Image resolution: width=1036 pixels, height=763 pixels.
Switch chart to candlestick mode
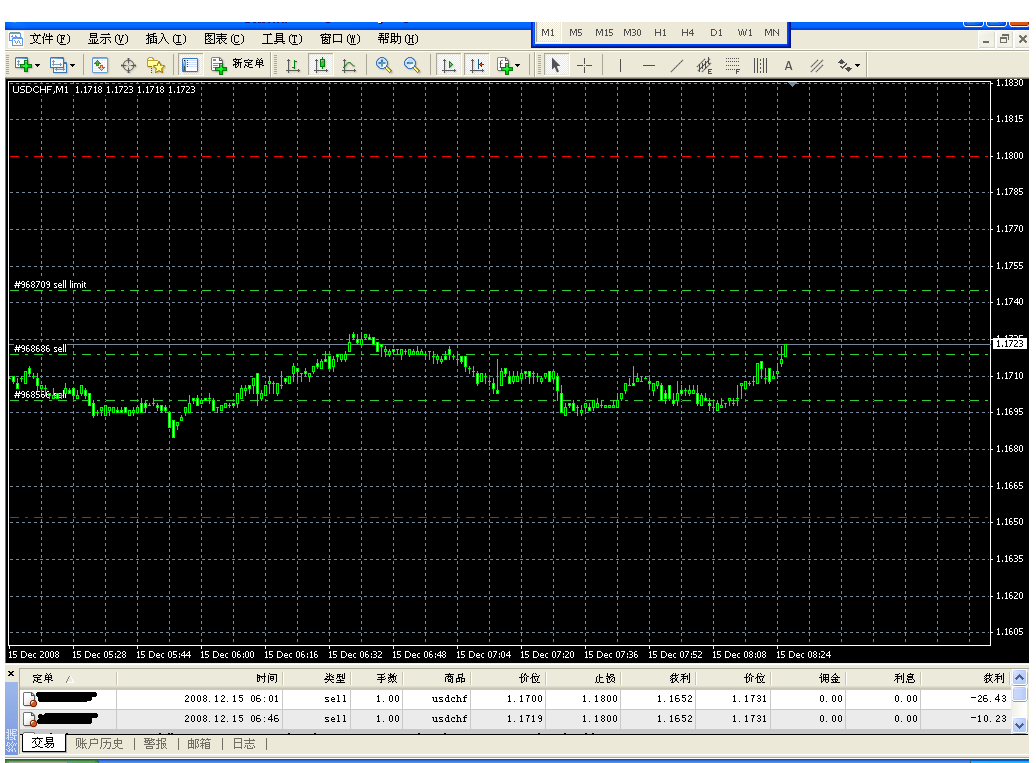point(321,65)
